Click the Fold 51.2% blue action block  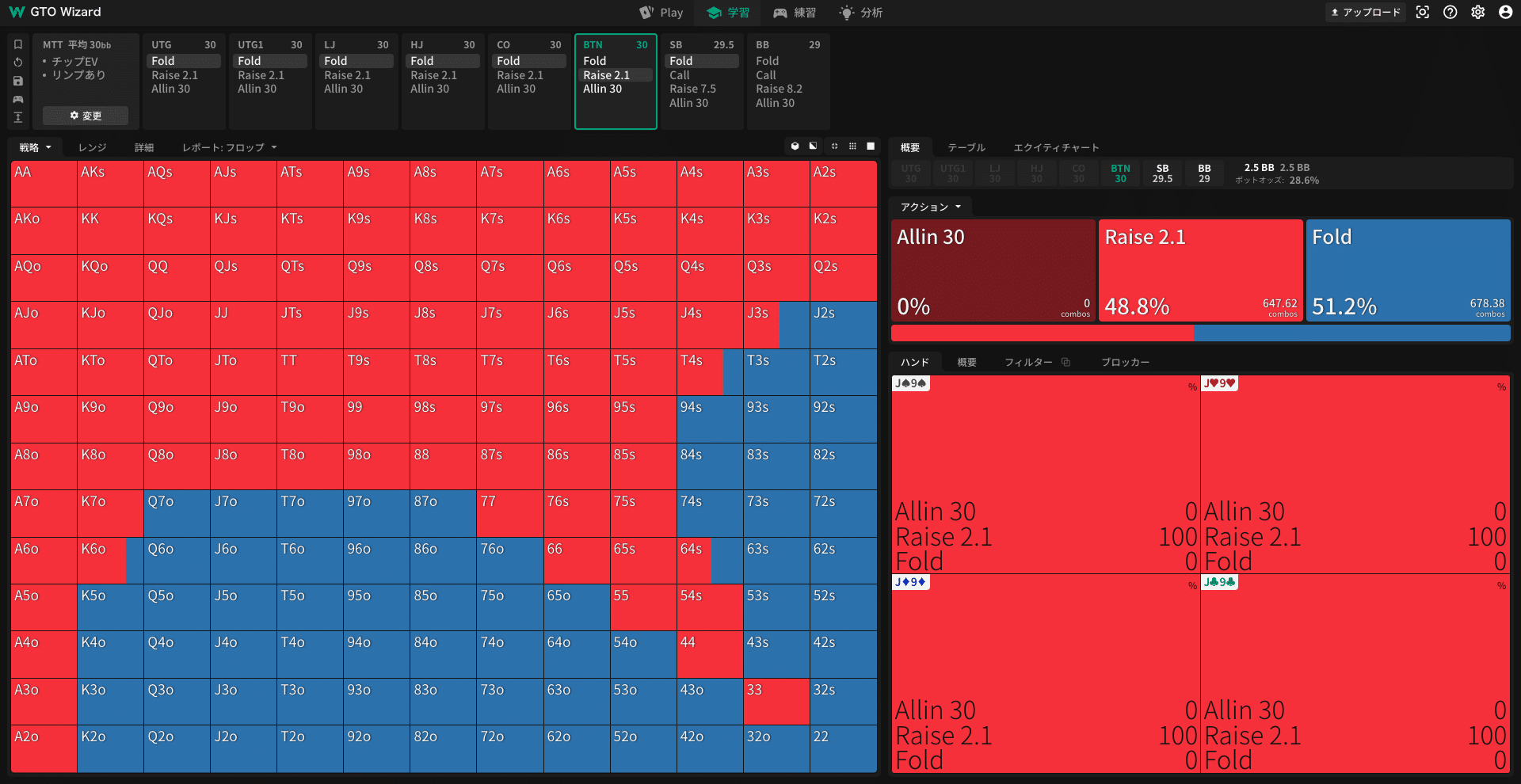[x=1409, y=270]
